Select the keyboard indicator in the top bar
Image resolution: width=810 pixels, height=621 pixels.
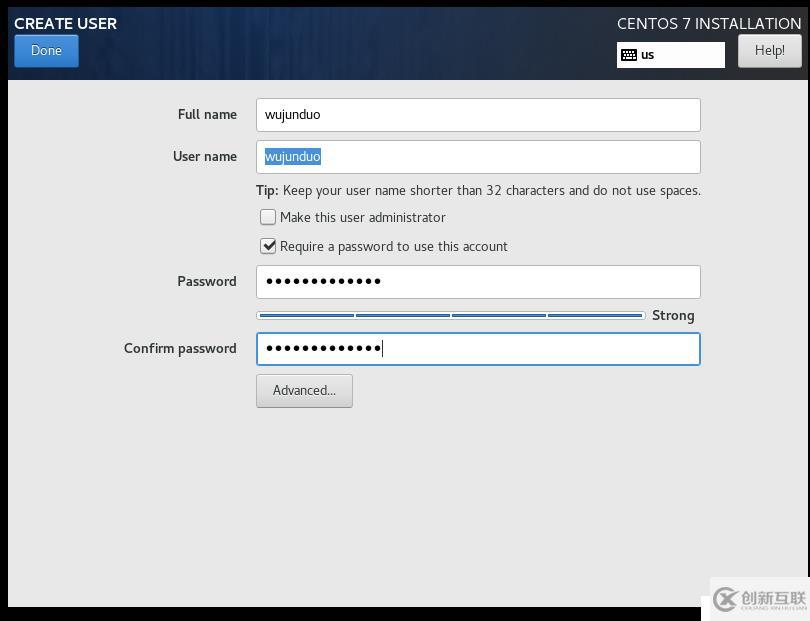tap(671, 55)
